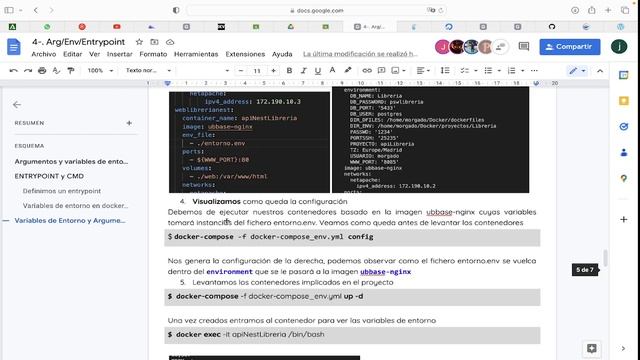This screenshot has width=640, height=360.
Task: Open the move-to-folder icon beside the title
Action: click(154, 42)
